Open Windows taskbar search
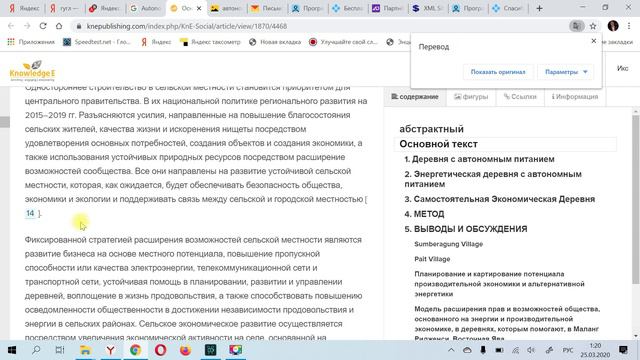 [x=36, y=350]
